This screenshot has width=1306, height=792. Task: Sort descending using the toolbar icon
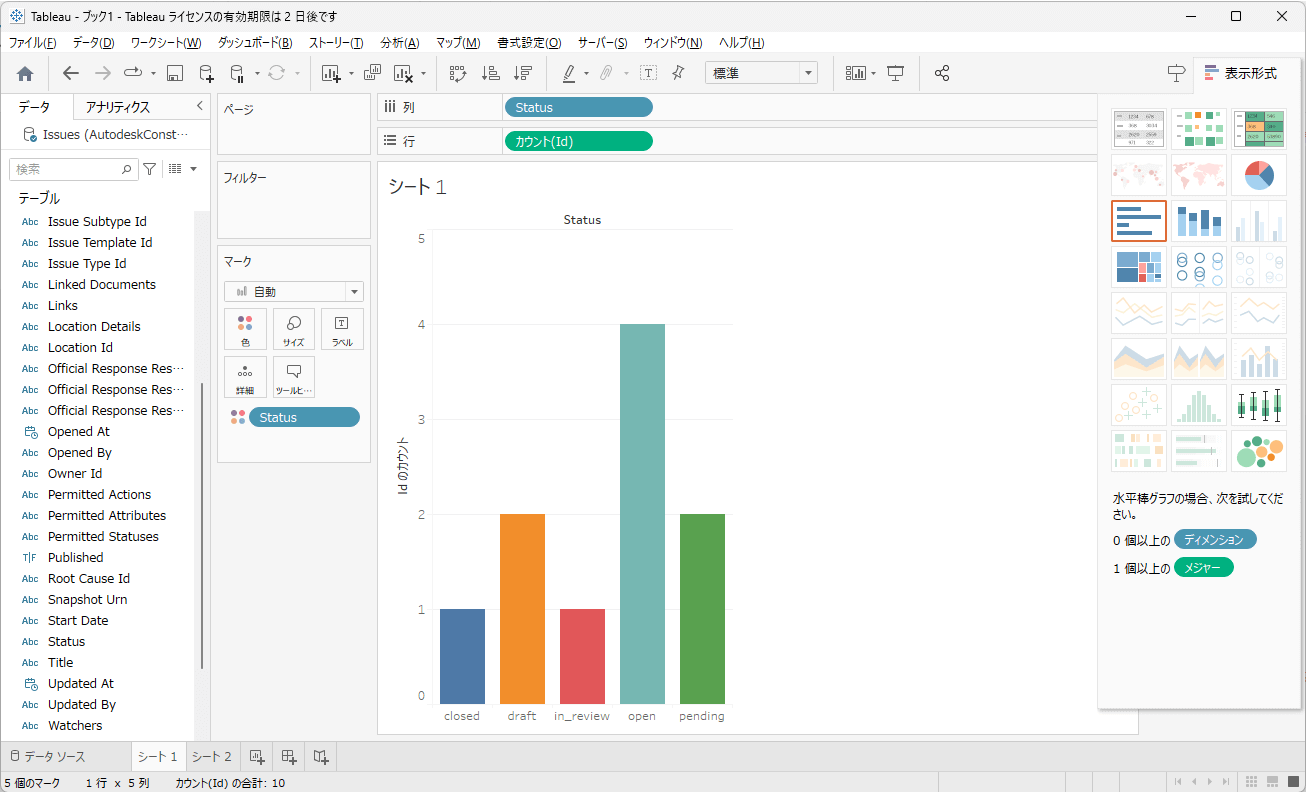pos(522,73)
